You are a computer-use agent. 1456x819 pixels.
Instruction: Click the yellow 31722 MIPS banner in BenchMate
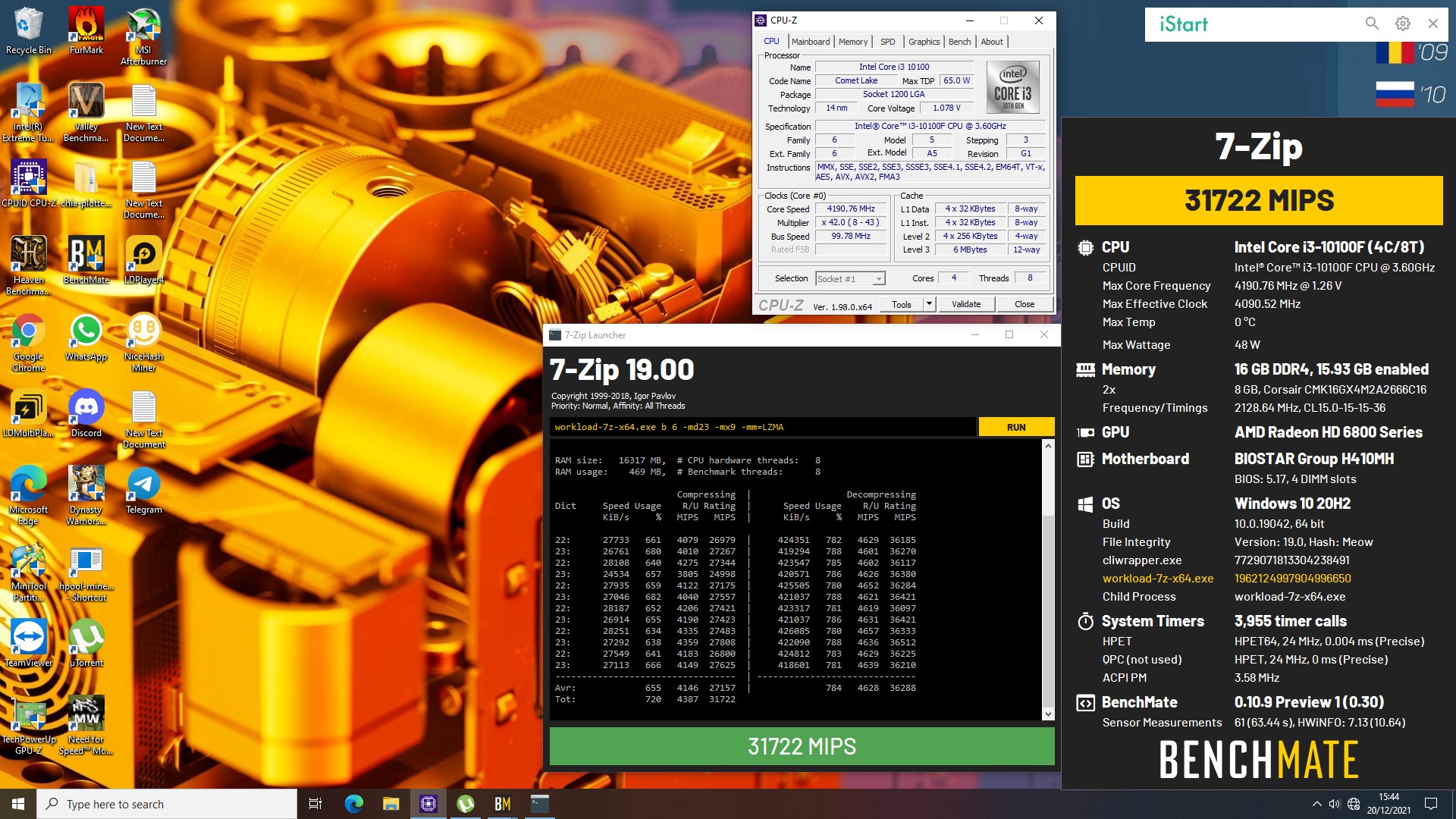1259,200
